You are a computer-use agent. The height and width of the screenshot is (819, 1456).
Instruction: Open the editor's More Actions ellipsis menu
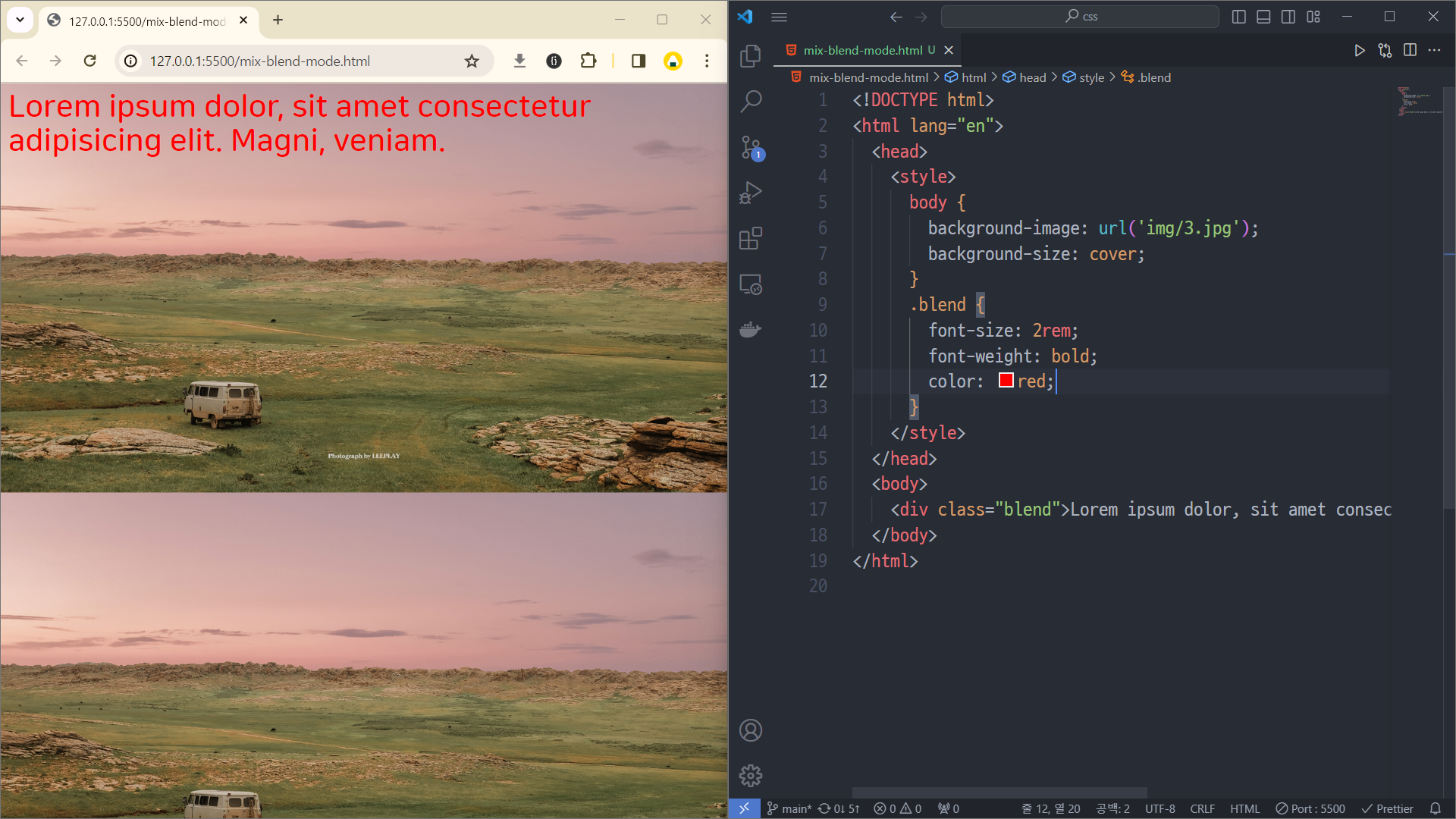pos(1434,50)
